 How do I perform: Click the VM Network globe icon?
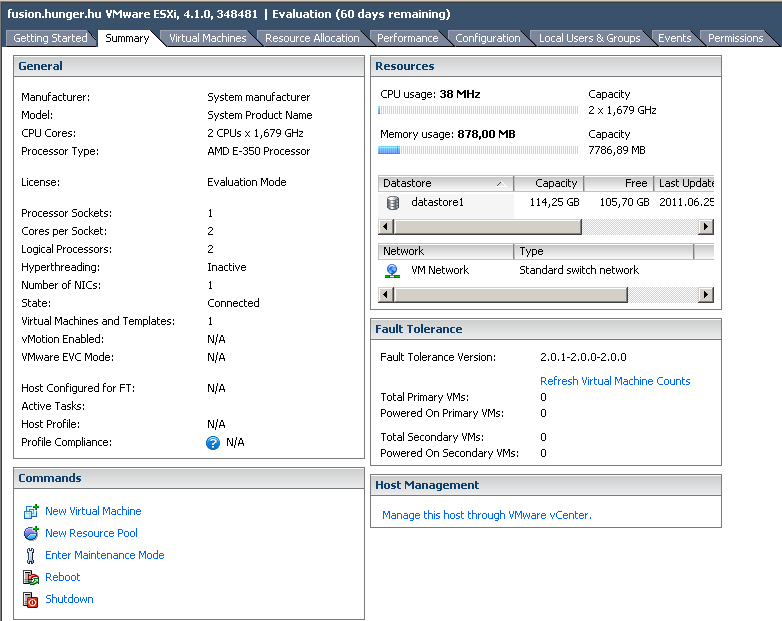(x=392, y=271)
